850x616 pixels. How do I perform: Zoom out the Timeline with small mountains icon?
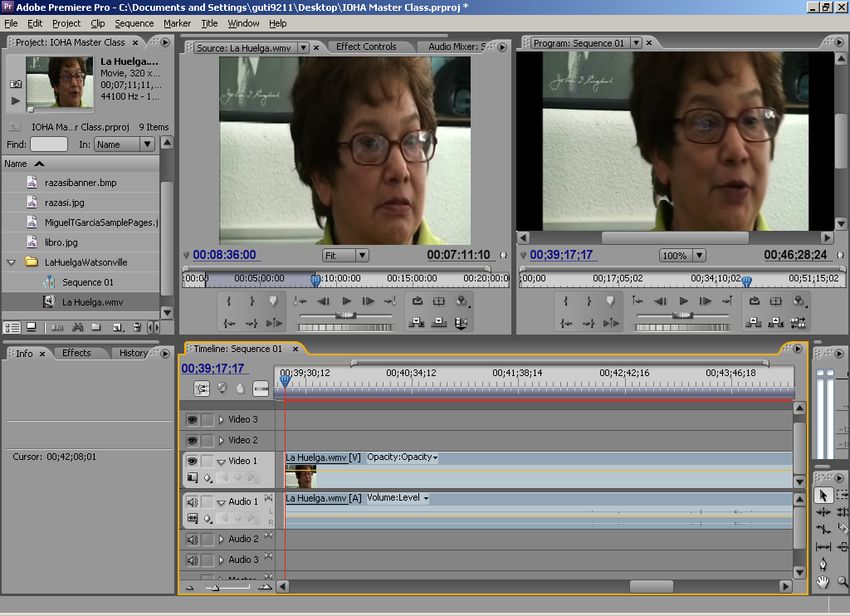click(189, 587)
